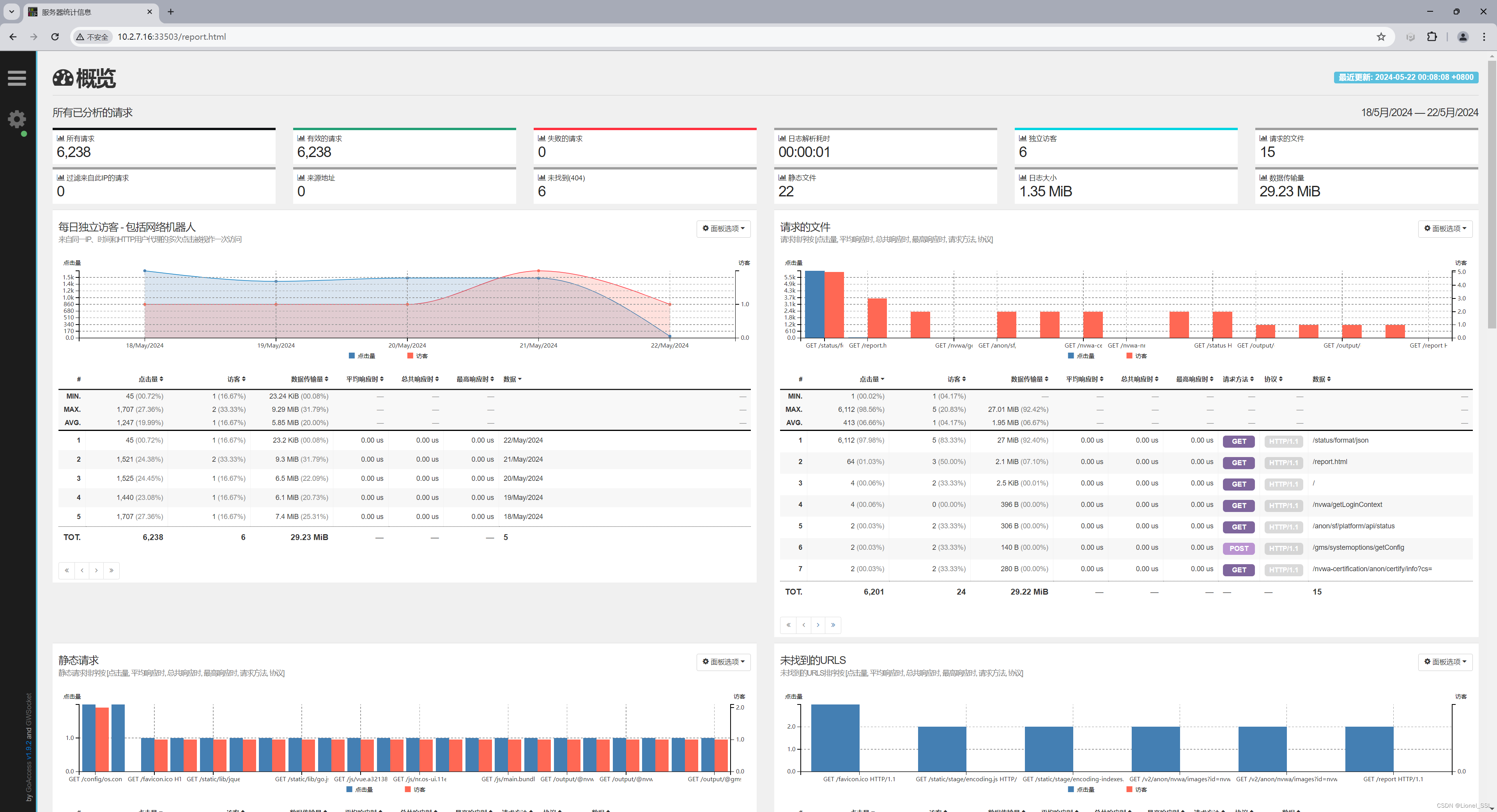Toggle 访客 legend in 请求的文件 chart
The height and width of the screenshot is (812, 1497).
pos(1137,356)
